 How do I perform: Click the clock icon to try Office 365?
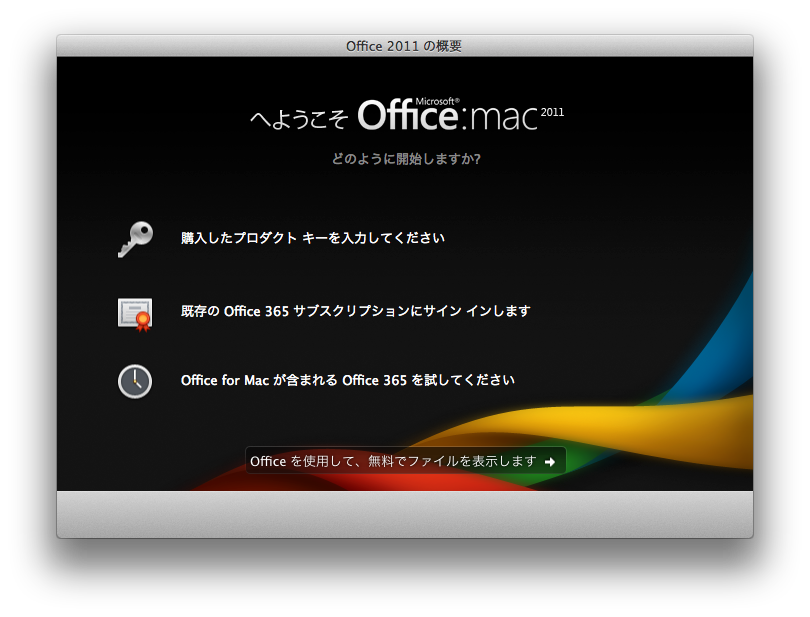tap(135, 381)
